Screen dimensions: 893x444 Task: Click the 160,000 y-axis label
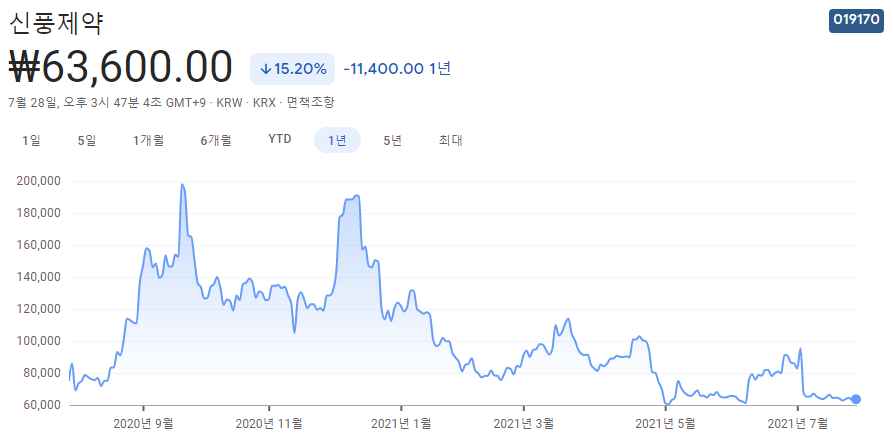[x=40, y=245]
